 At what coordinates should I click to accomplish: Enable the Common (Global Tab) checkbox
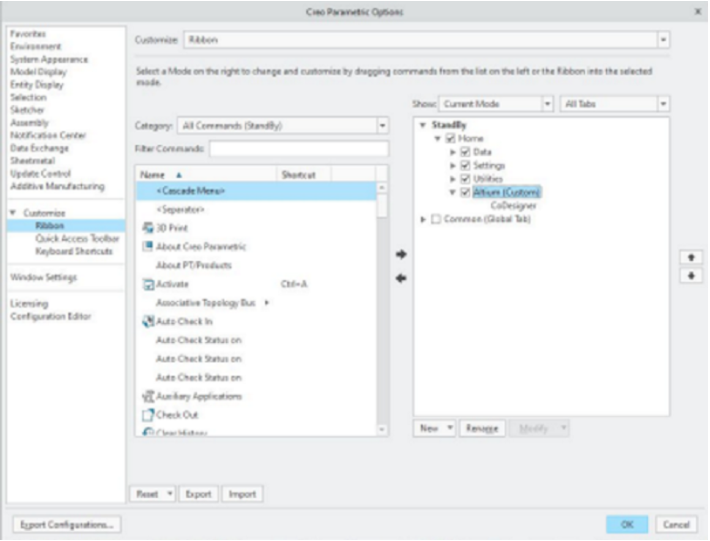(x=436, y=220)
